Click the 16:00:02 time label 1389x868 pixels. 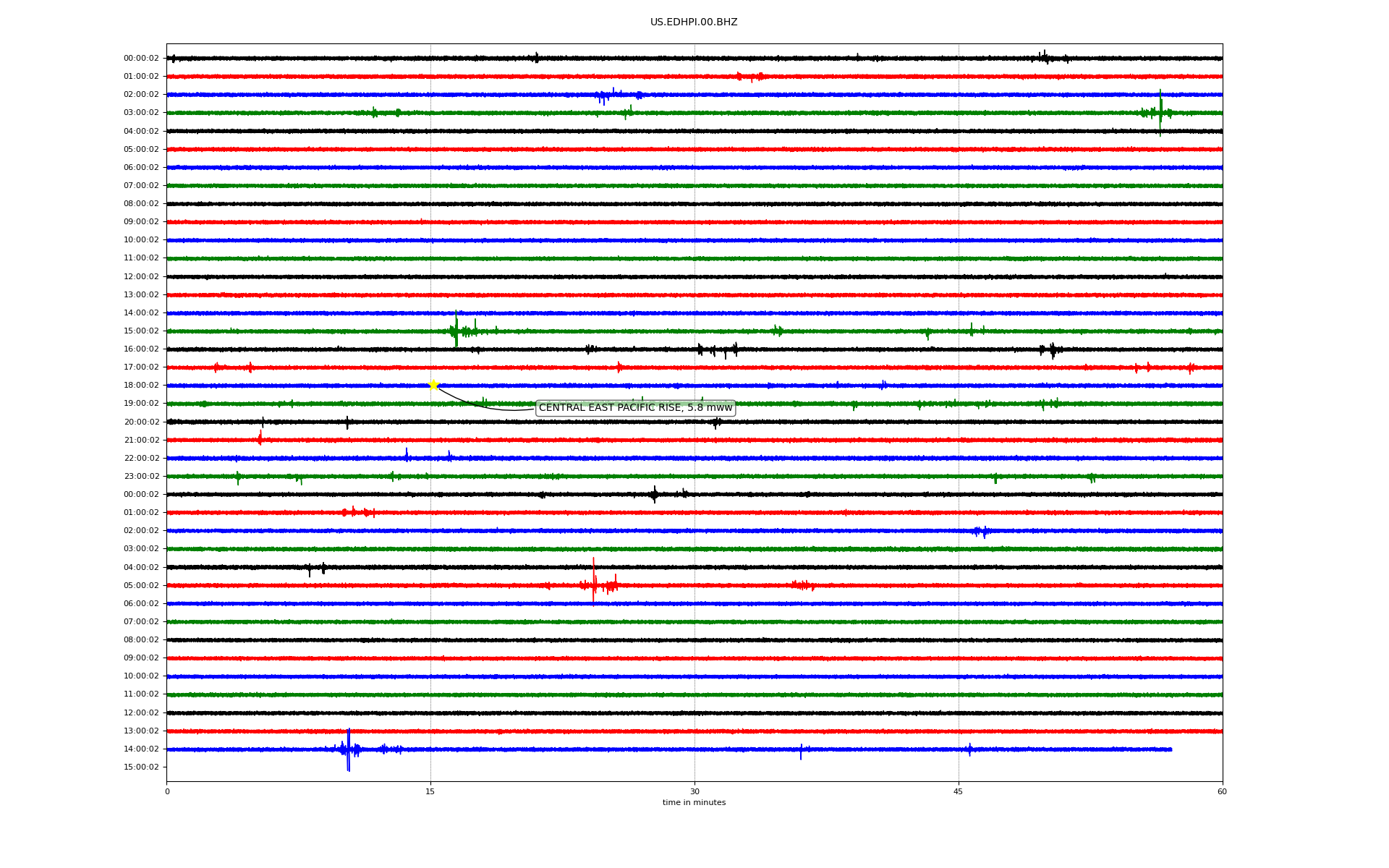(x=141, y=349)
